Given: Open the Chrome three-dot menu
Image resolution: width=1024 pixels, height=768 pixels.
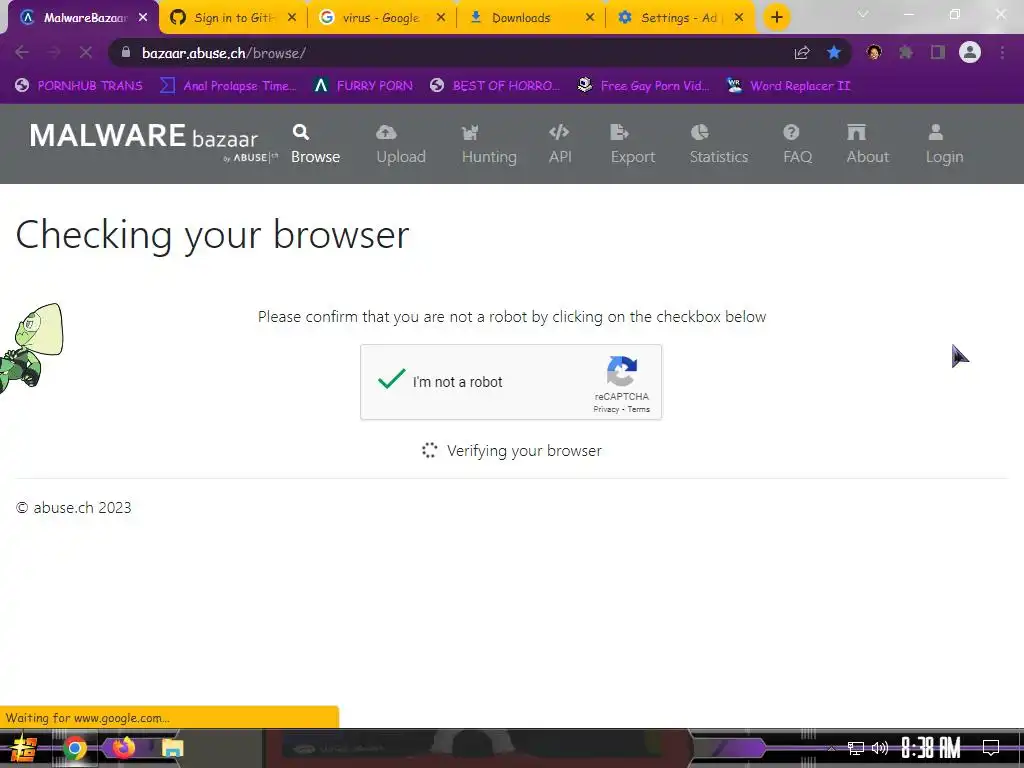Looking at the screenshot, I should coord(1002,53).
